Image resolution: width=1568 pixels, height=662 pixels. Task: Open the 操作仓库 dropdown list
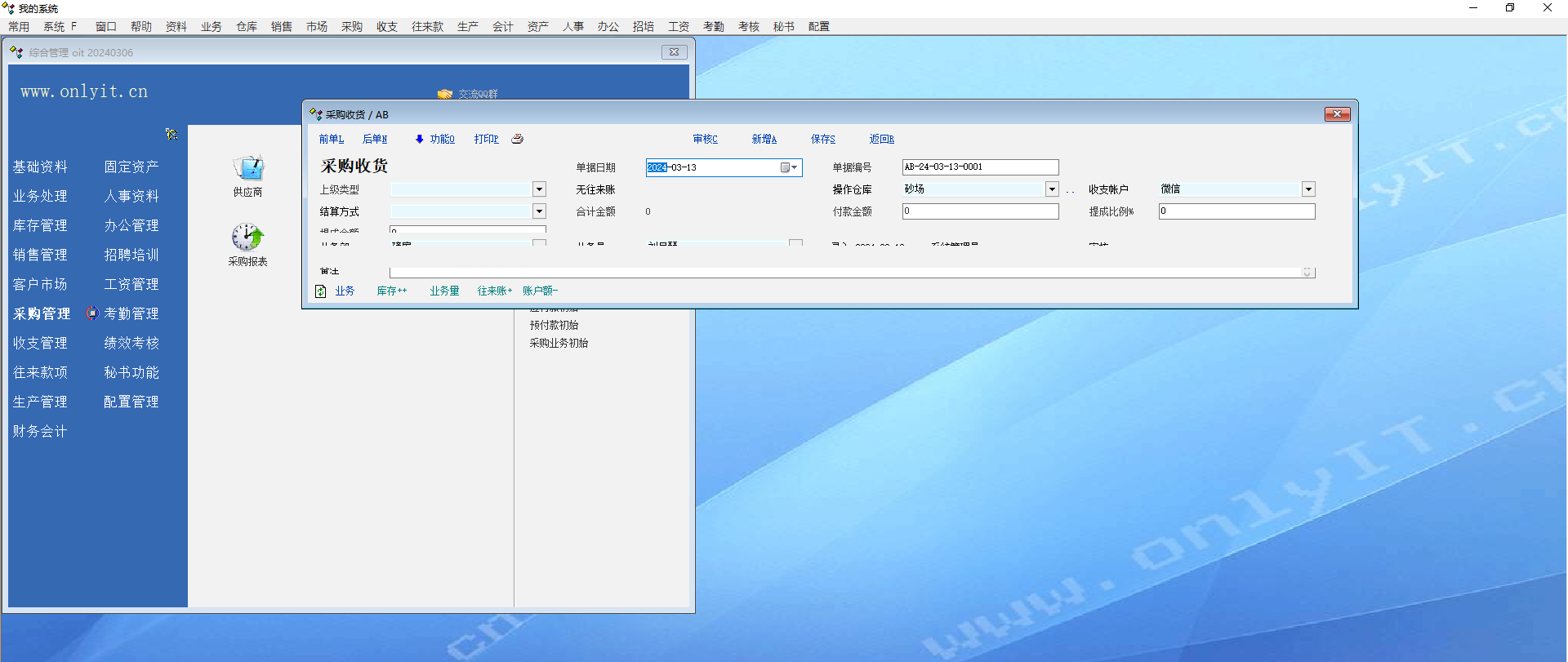point(1052,189)
